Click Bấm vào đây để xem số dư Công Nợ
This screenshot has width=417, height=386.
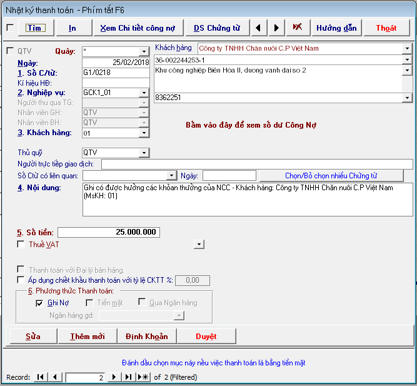point(251,125)
